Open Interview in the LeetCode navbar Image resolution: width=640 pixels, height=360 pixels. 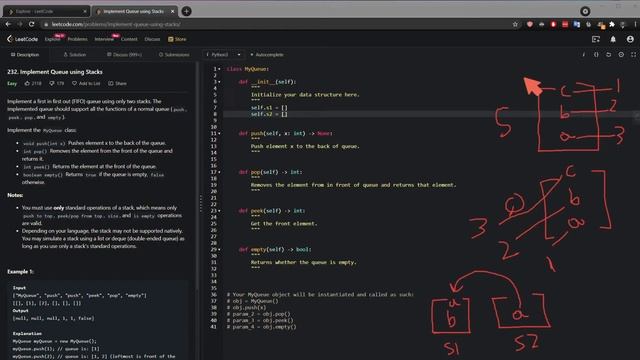coord(104,39)
